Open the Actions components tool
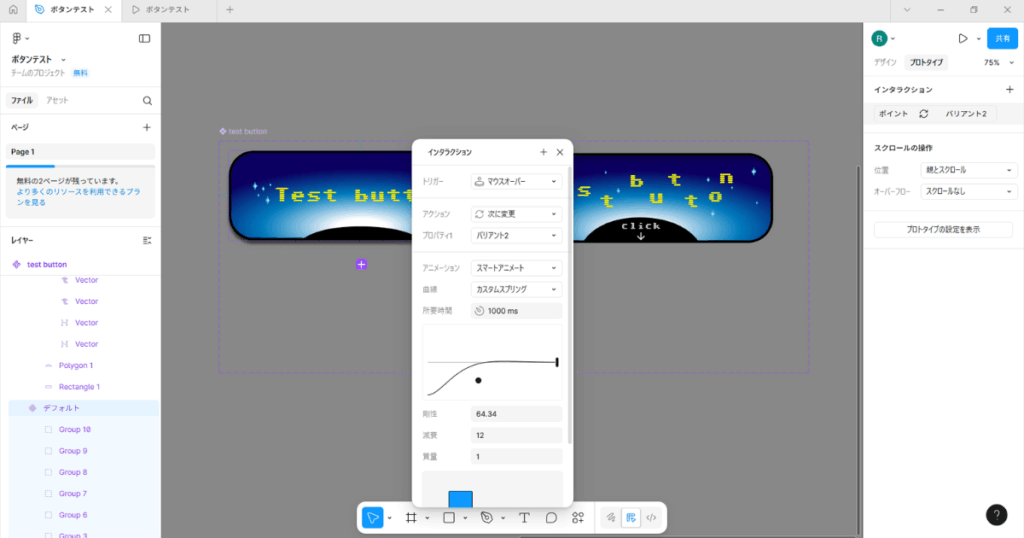 tap(578, 518)
